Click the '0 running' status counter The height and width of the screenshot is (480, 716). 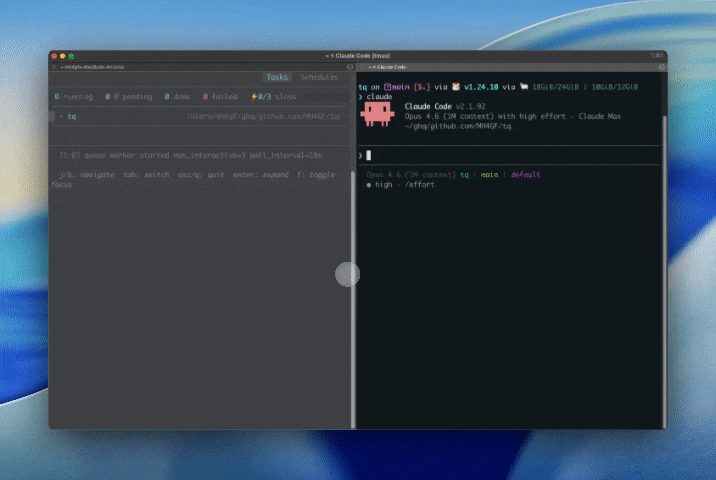[x=74, y=97]
